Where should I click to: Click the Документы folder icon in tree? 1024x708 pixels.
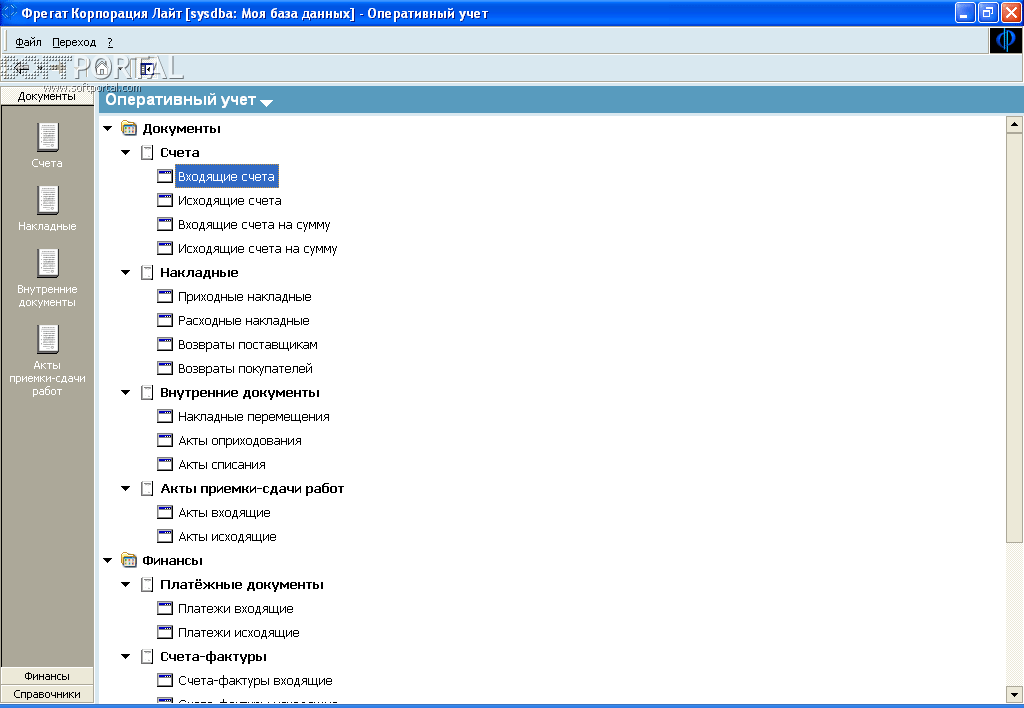point(129,128)
